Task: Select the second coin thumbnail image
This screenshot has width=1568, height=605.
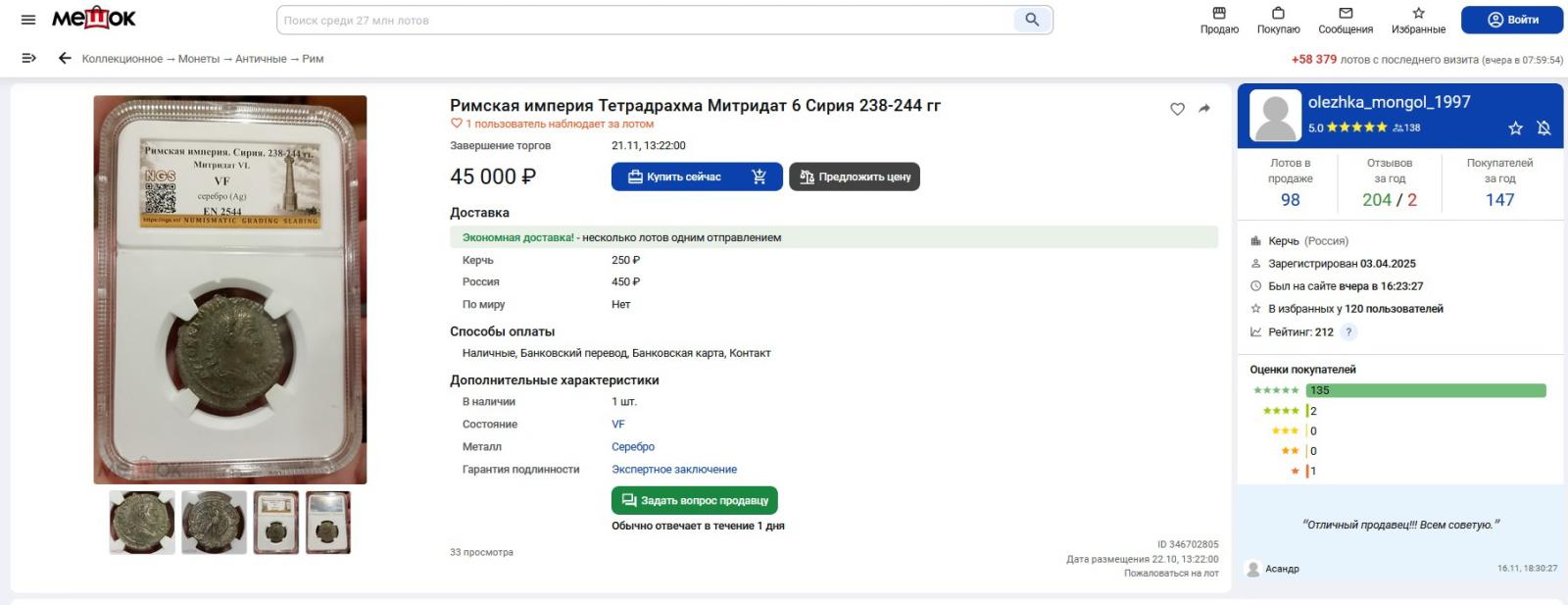Action: pos(214,523)
